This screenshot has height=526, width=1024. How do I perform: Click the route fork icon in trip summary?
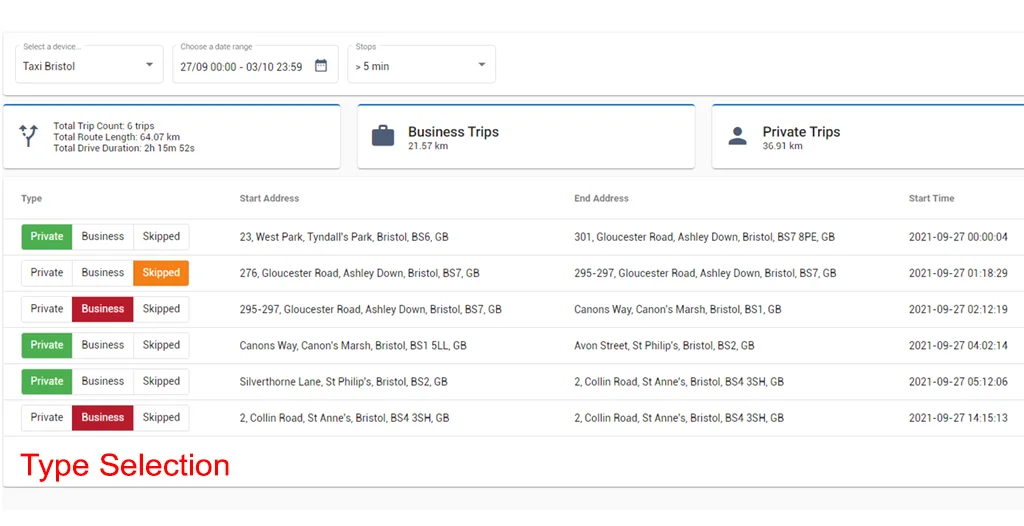point(29,136)
